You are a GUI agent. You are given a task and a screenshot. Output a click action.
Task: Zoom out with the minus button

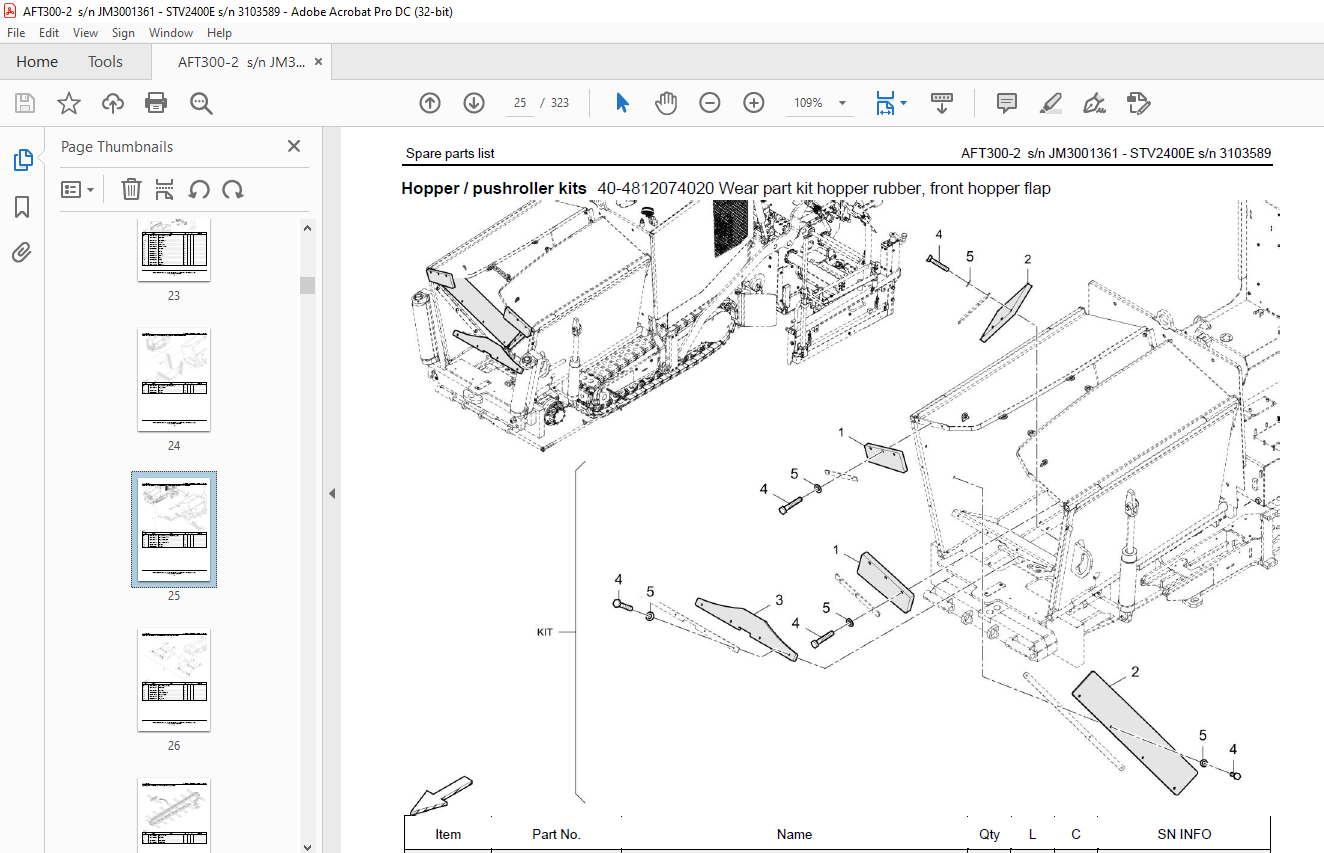(710, 103)
